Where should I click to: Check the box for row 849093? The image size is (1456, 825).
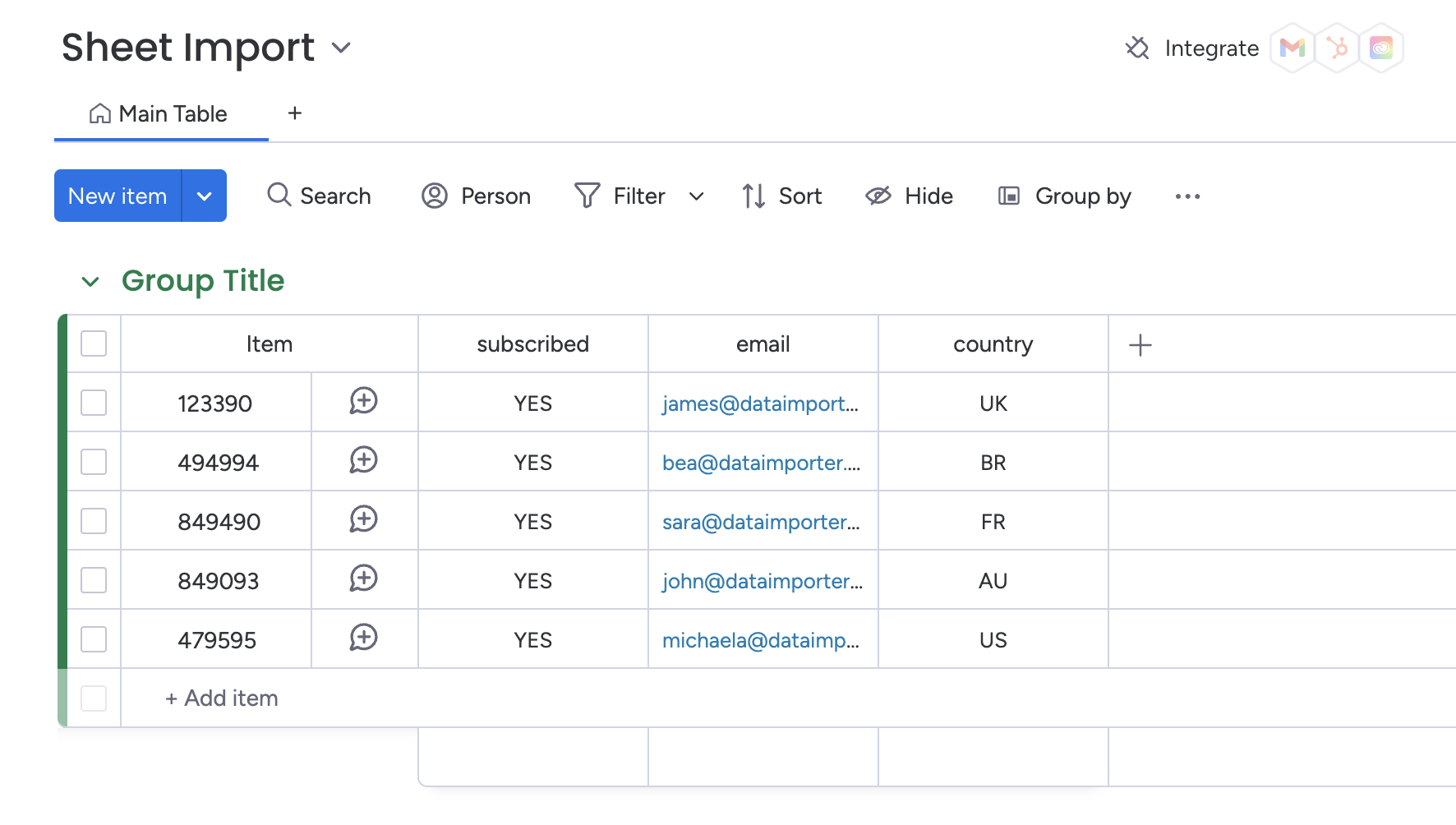(94, 580)
